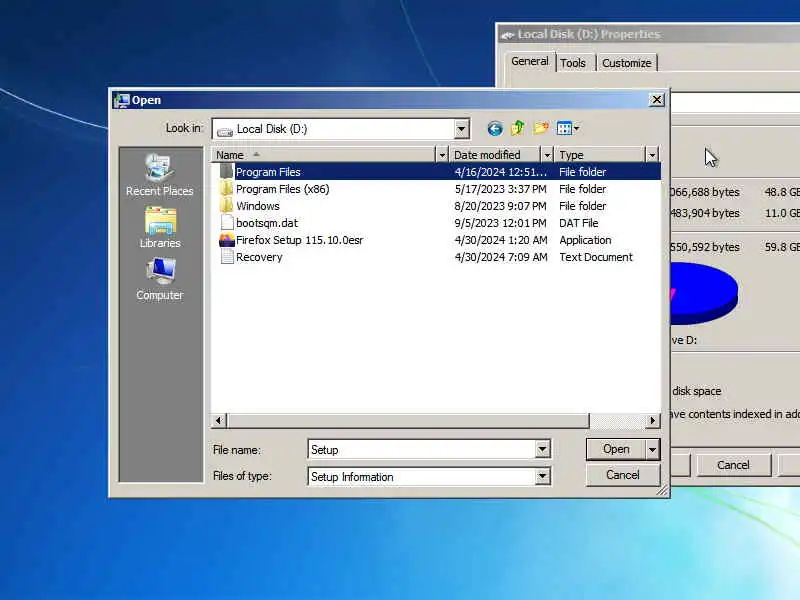Select the Firefox Setup application icon
The height and width of the screenshot is (600, 800).
(x=227, y=240)
